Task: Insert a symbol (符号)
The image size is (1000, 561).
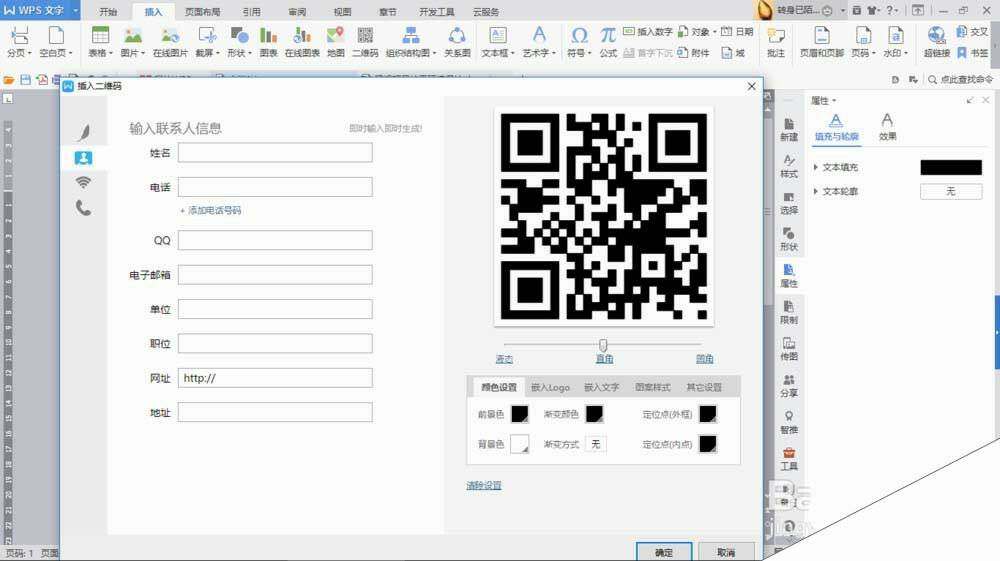Action: pyautogui.click(x=579, y=42)
